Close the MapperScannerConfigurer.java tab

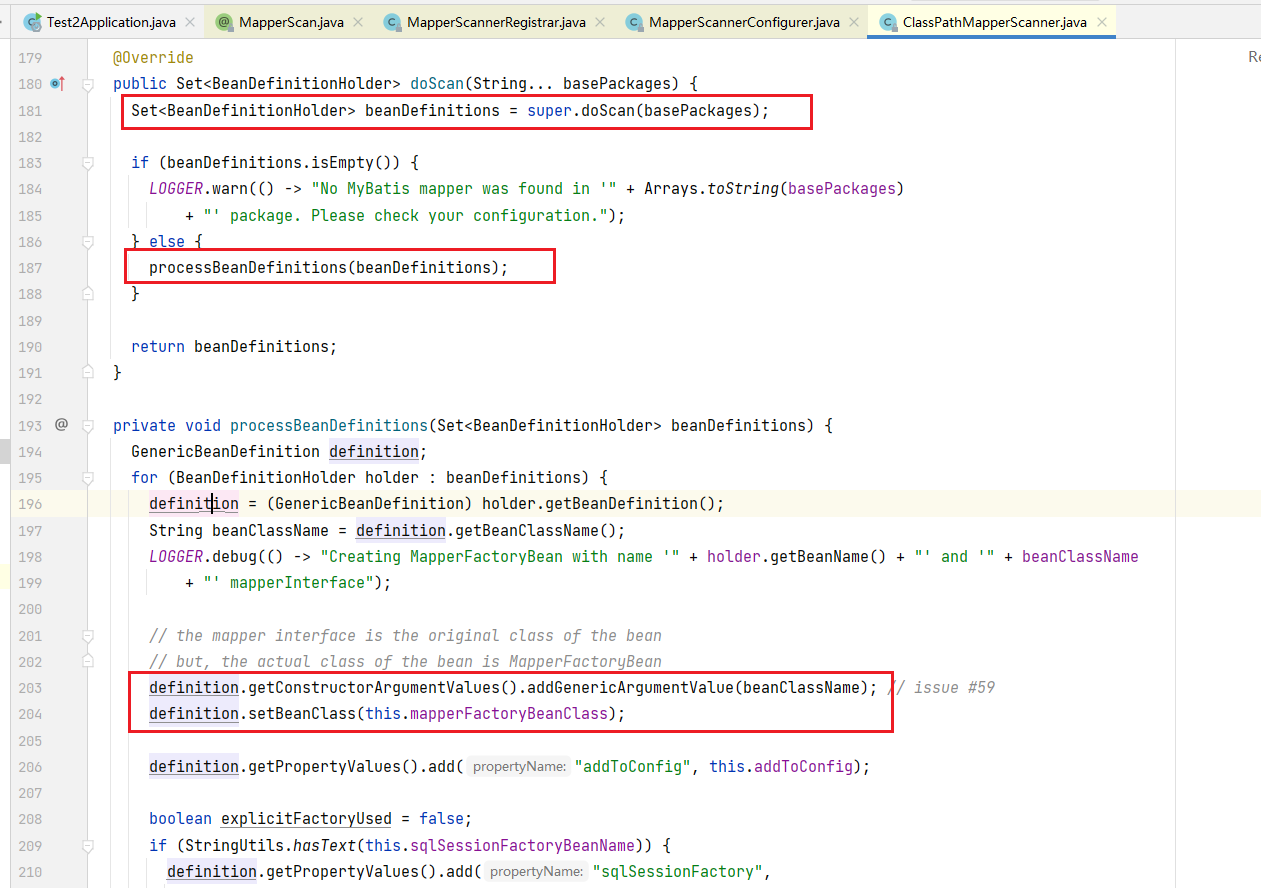[x=854, y=22]
